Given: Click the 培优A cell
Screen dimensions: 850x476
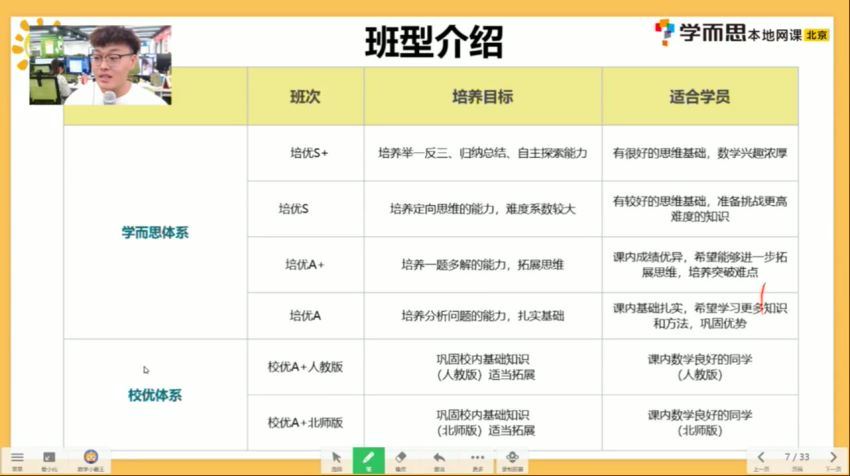Looking at the screenshot, I should 305,316.
